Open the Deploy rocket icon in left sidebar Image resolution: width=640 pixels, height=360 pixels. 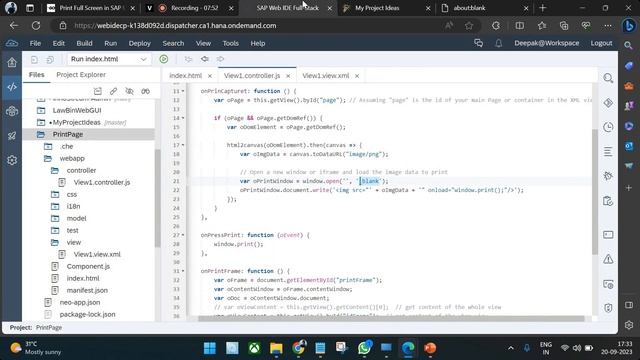pos(12,136)
